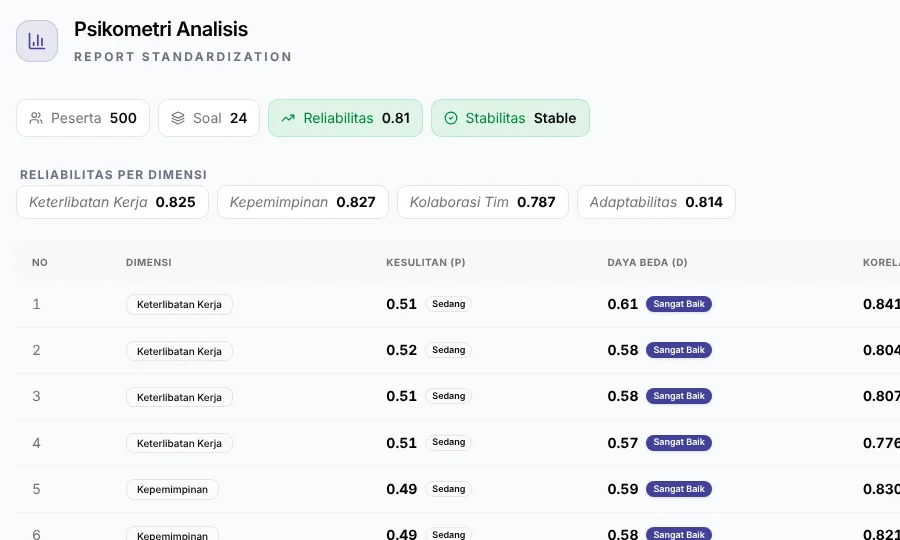Click the bar chart logo icon
Image resolution: width=900 pixels, height=540 pixels.
pos(37,41)
